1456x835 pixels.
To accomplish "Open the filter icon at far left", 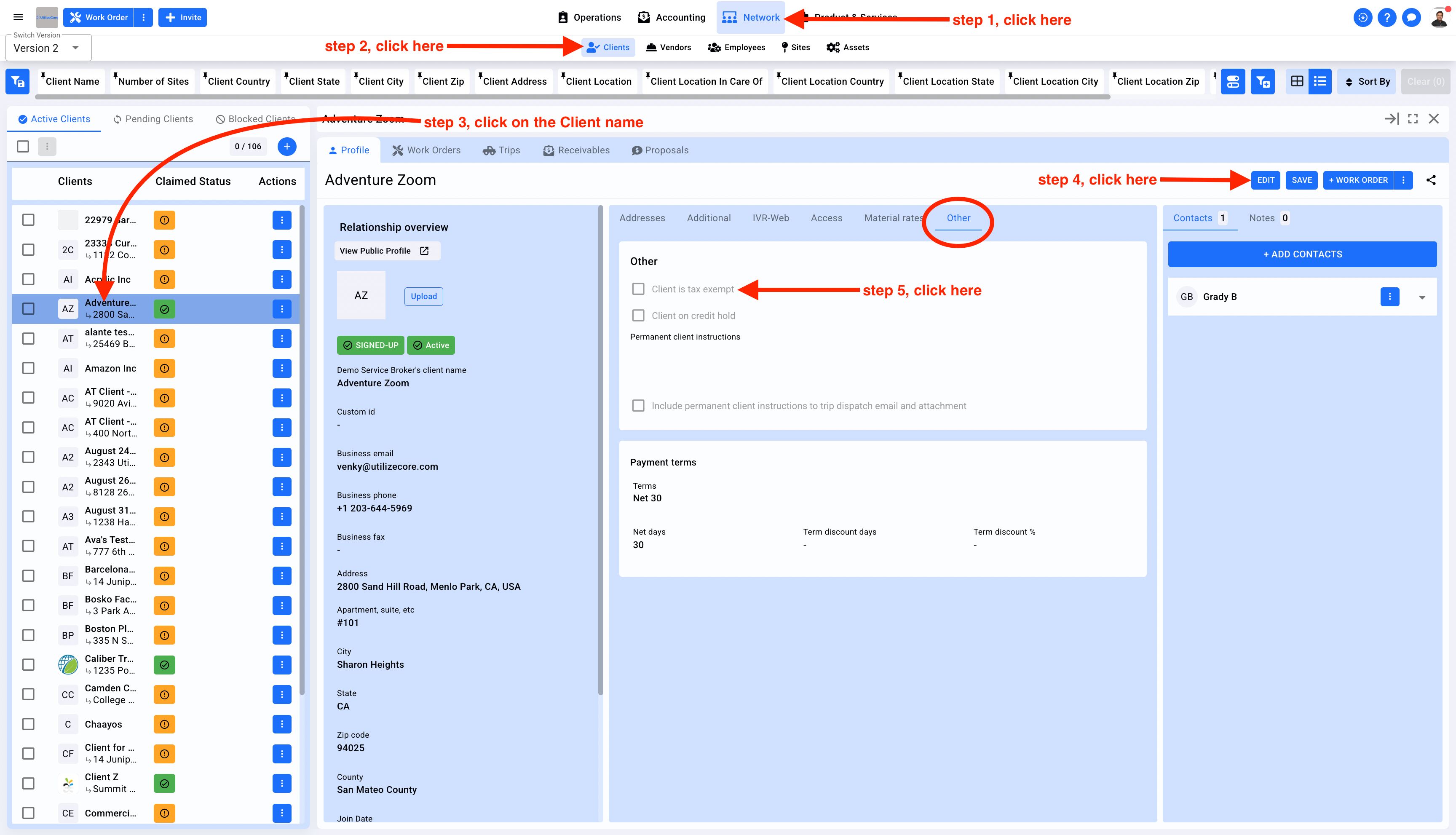I will coord(17,81).
